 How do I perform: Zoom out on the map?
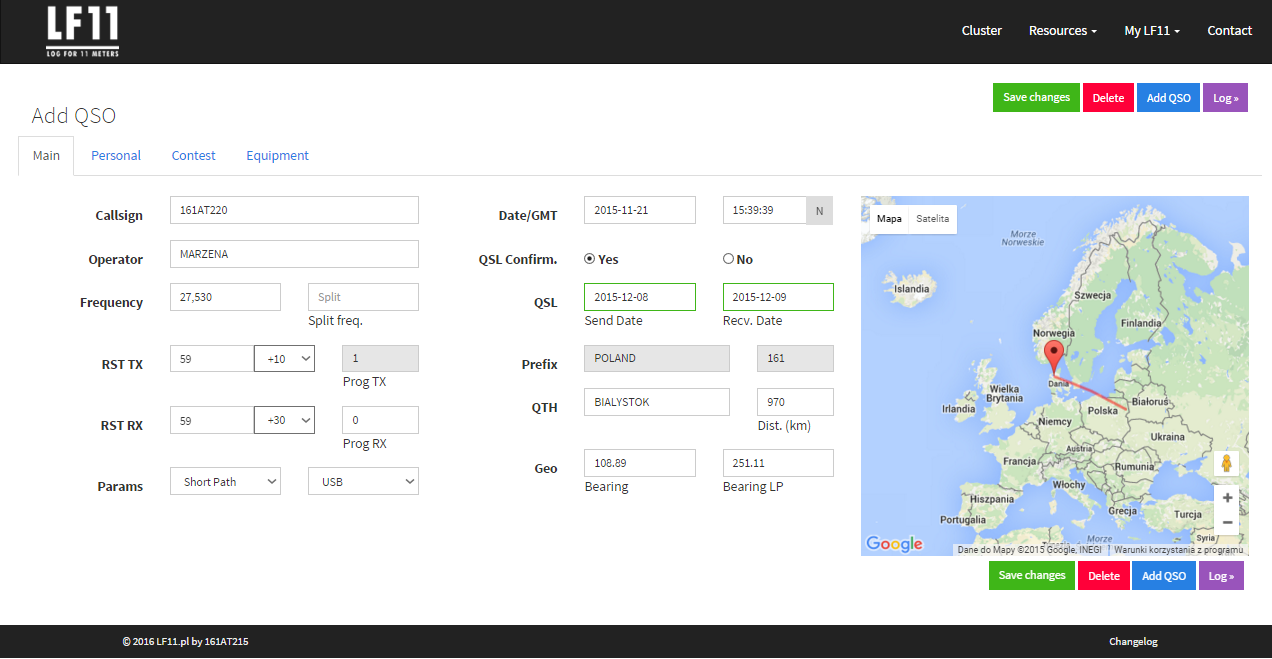coord(1227,522)
